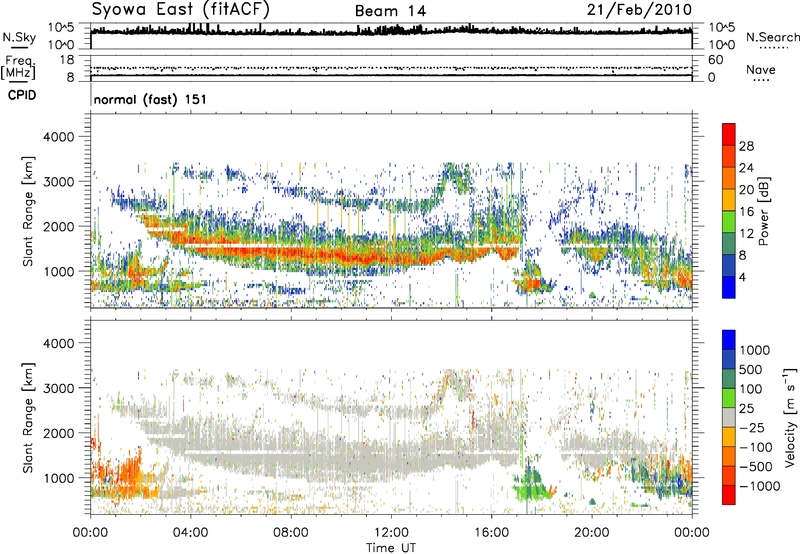The height and width of the screenshot is (554, 800).
Task: Click the orange green-bordered Power patch after 16:00
Action: (532, 283)
